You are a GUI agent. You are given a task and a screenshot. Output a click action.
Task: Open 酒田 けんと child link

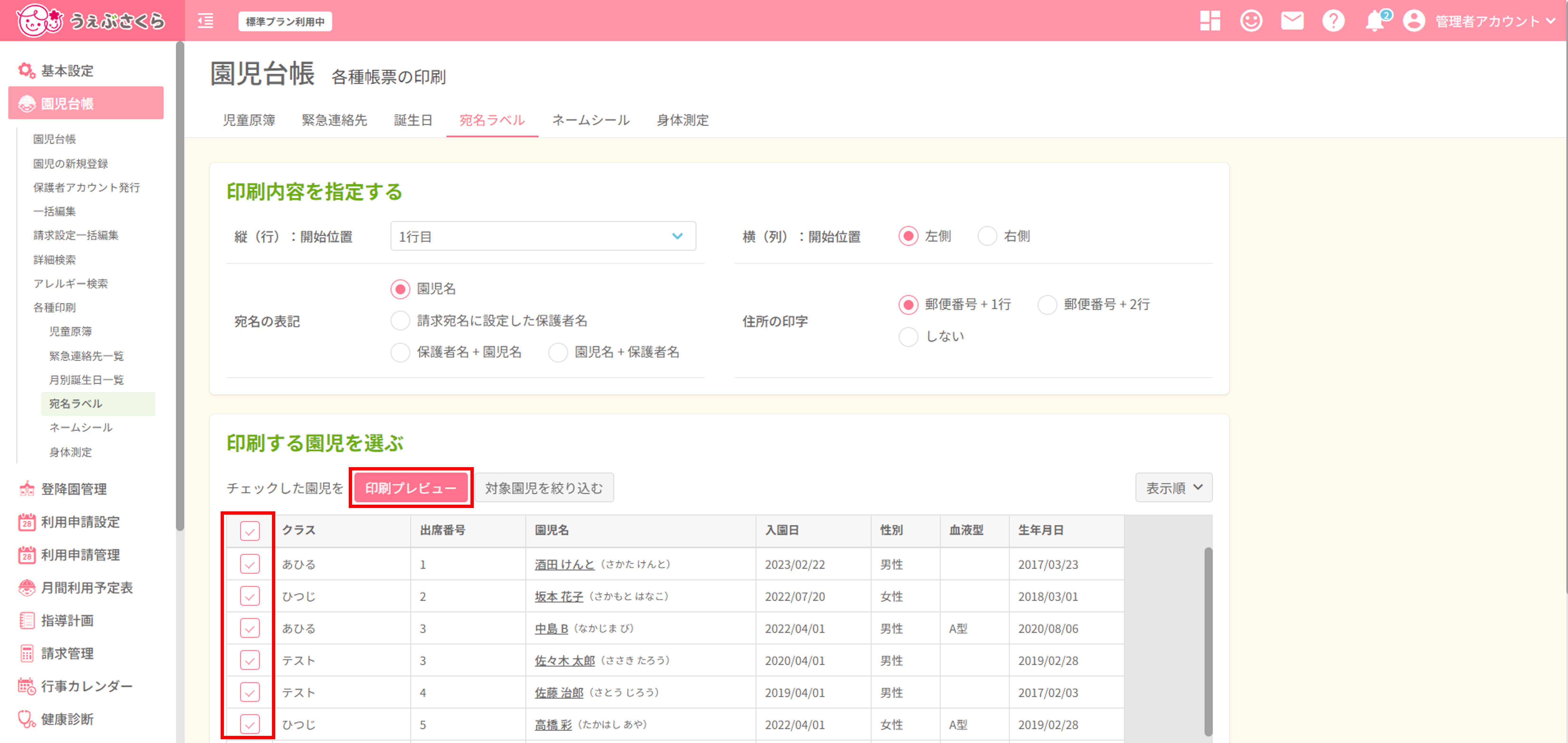[x=564, y=565]
